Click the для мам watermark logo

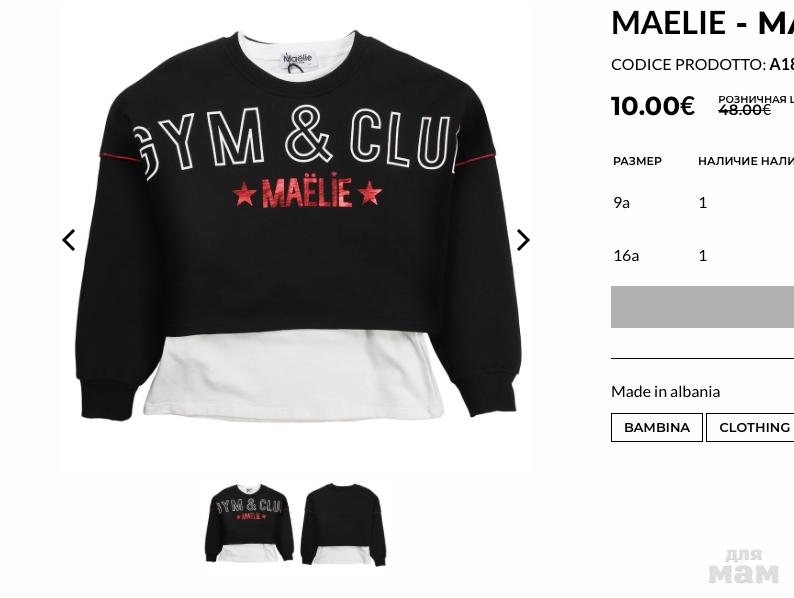[743, 566]
